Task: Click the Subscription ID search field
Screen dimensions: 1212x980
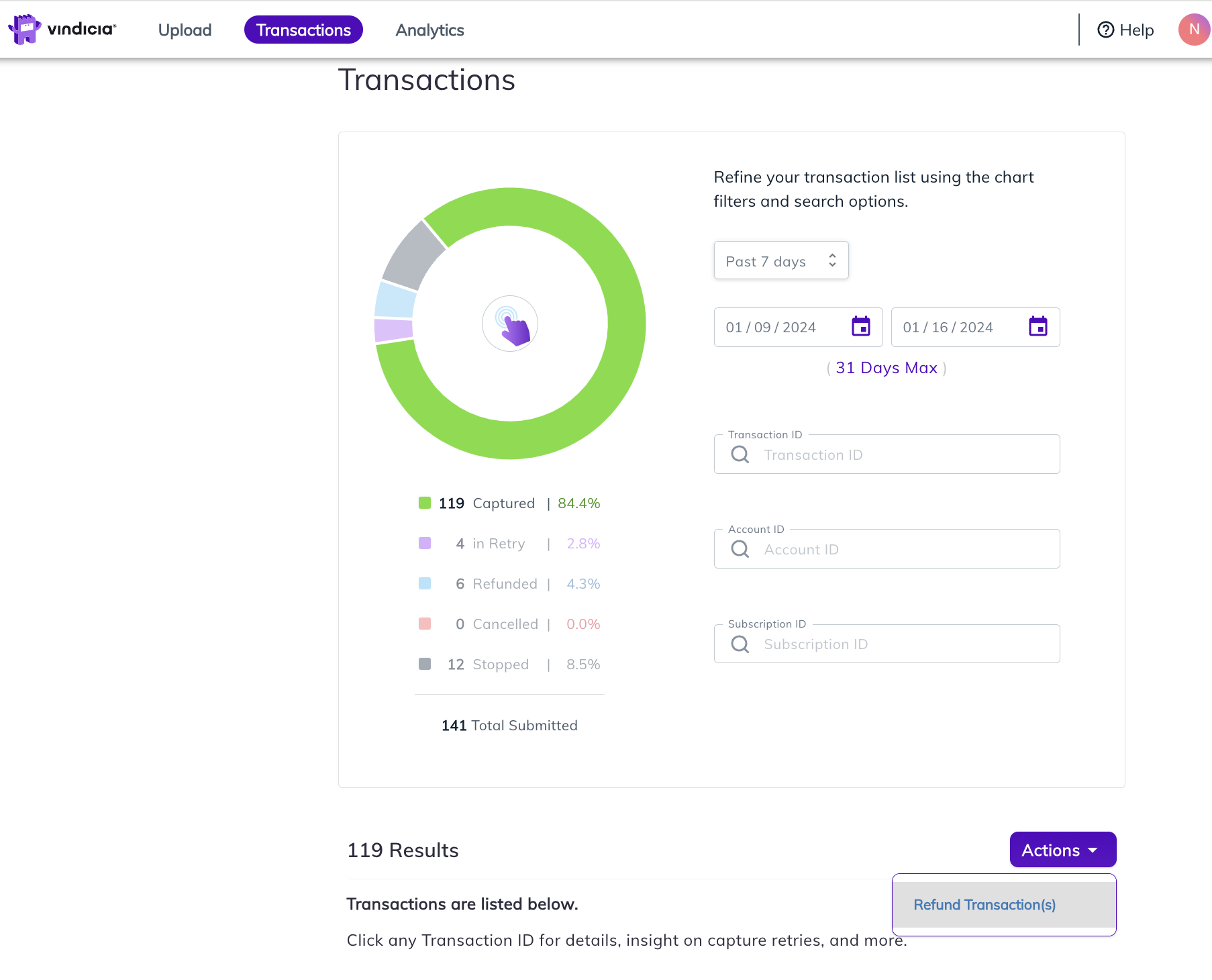Action: tap(887, 644)
